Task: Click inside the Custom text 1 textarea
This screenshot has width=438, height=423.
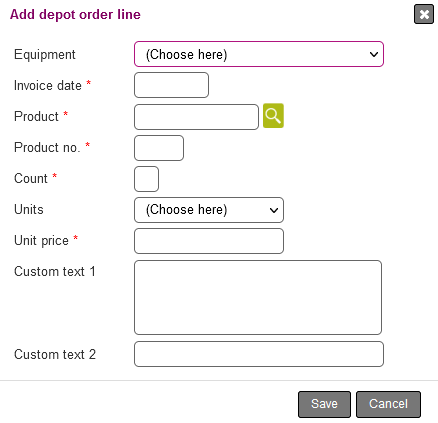Action: click(x=258, y=297)
